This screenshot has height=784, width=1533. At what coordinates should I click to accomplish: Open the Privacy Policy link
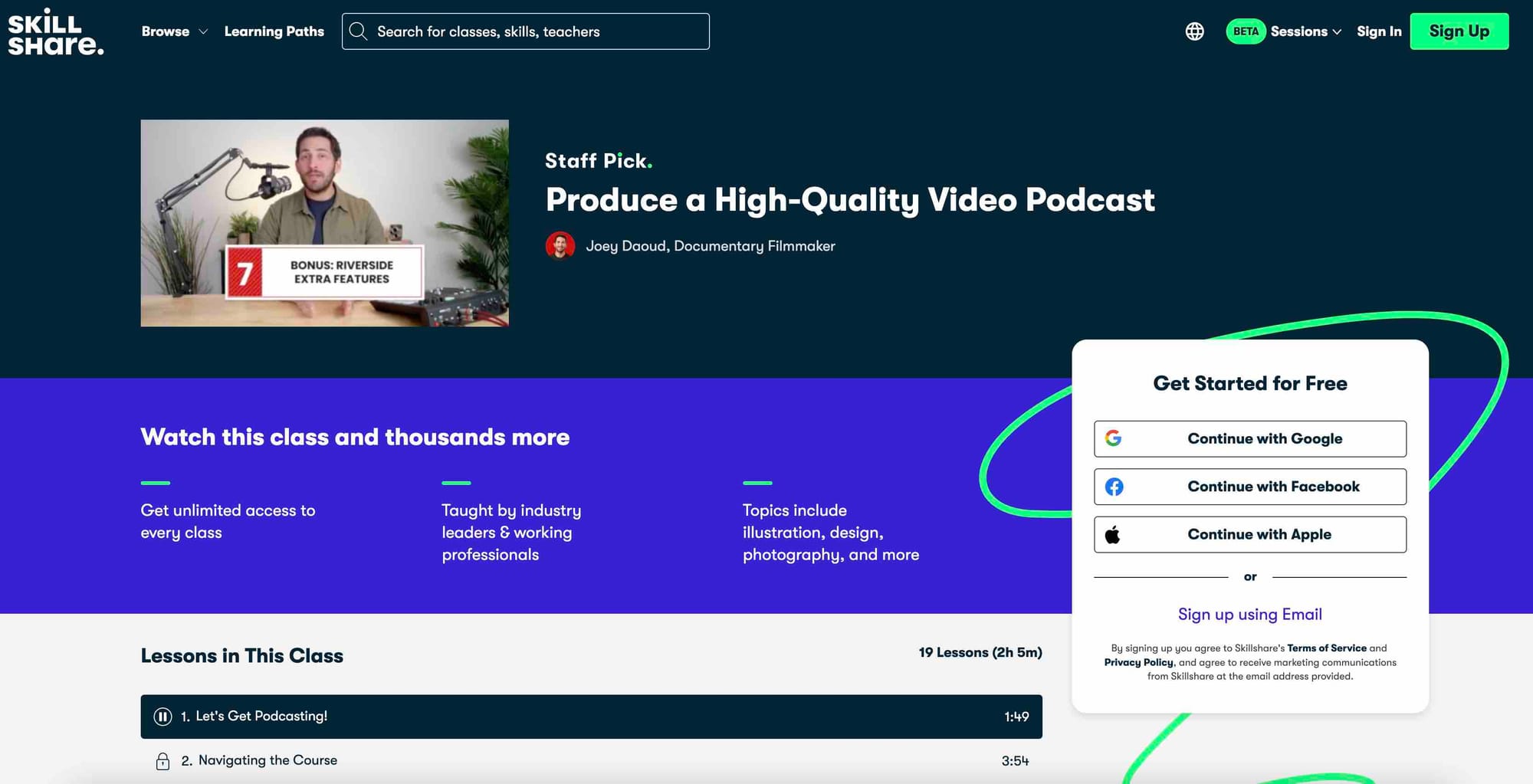(x=1137, y=662)
